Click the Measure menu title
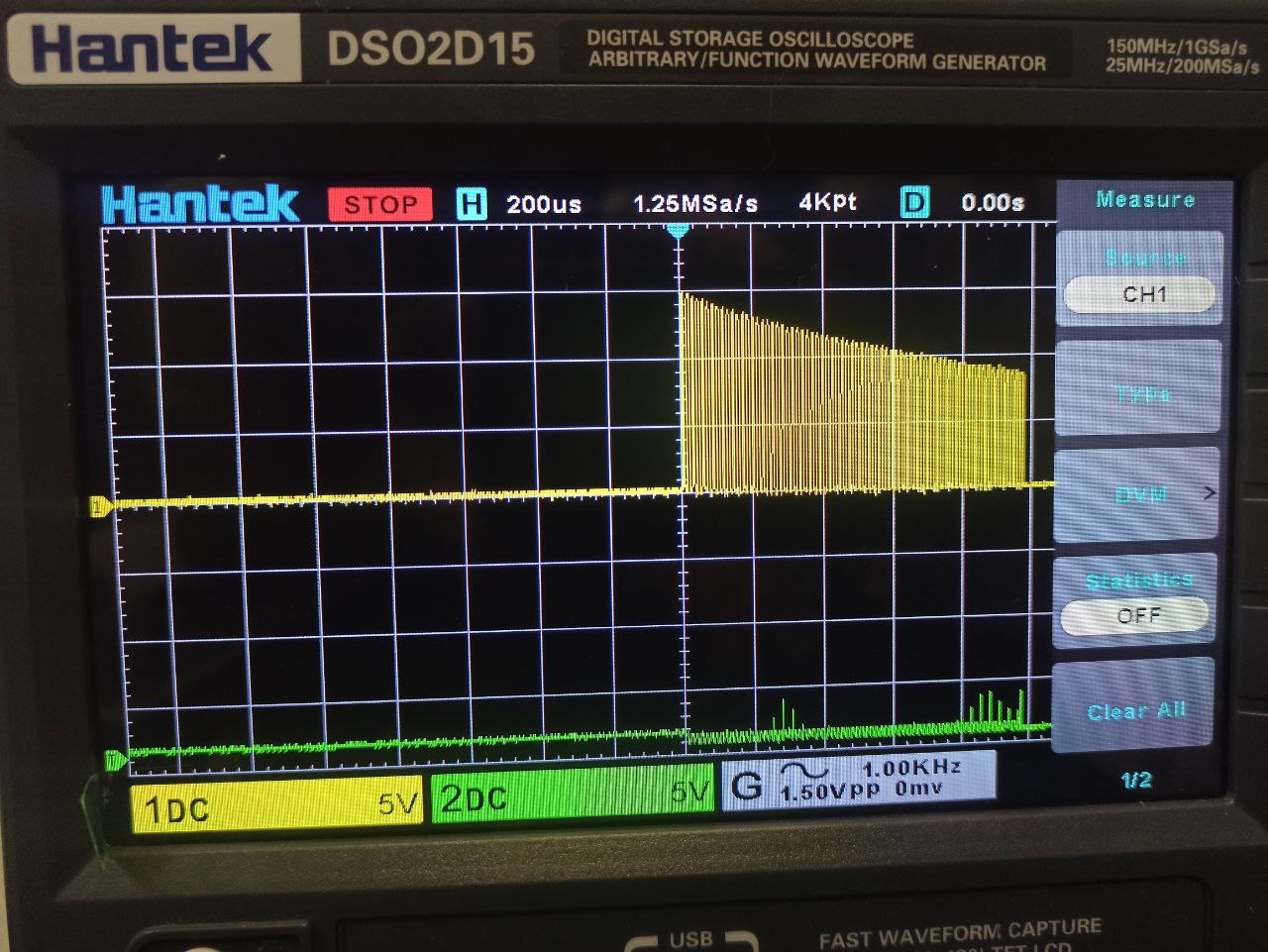1268x952 pixels. click(1145, 199)
